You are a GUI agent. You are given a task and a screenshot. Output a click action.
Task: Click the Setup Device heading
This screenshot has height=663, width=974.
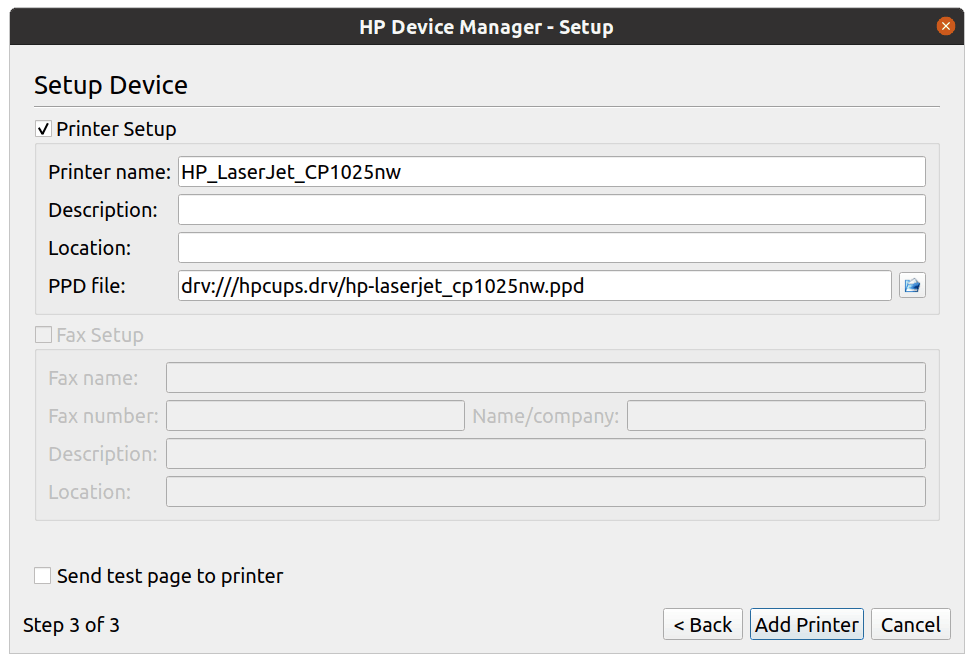(x=111, y=86)
